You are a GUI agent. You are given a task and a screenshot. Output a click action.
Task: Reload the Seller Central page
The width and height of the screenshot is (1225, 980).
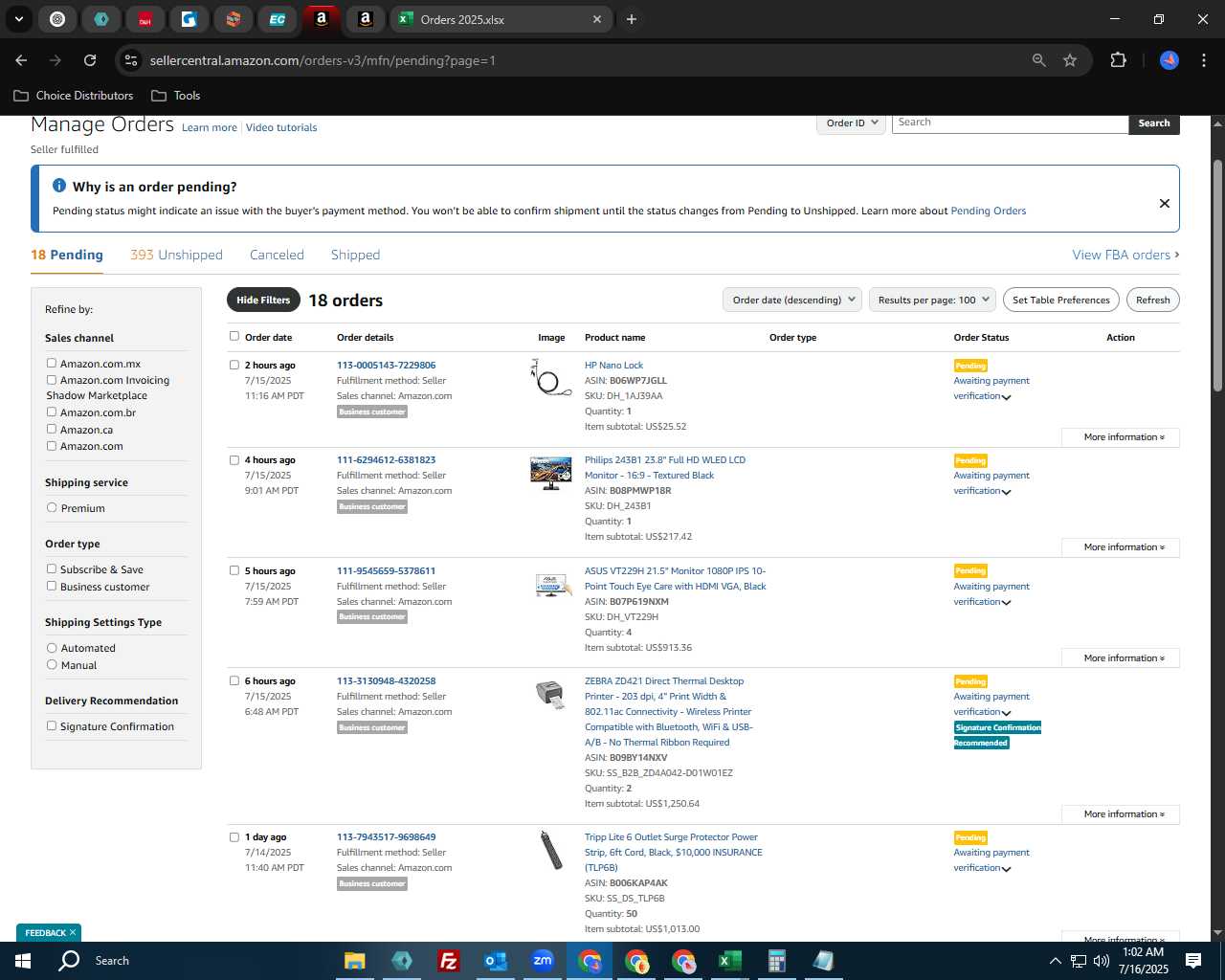pyautogui.click(x=90, y=60)
